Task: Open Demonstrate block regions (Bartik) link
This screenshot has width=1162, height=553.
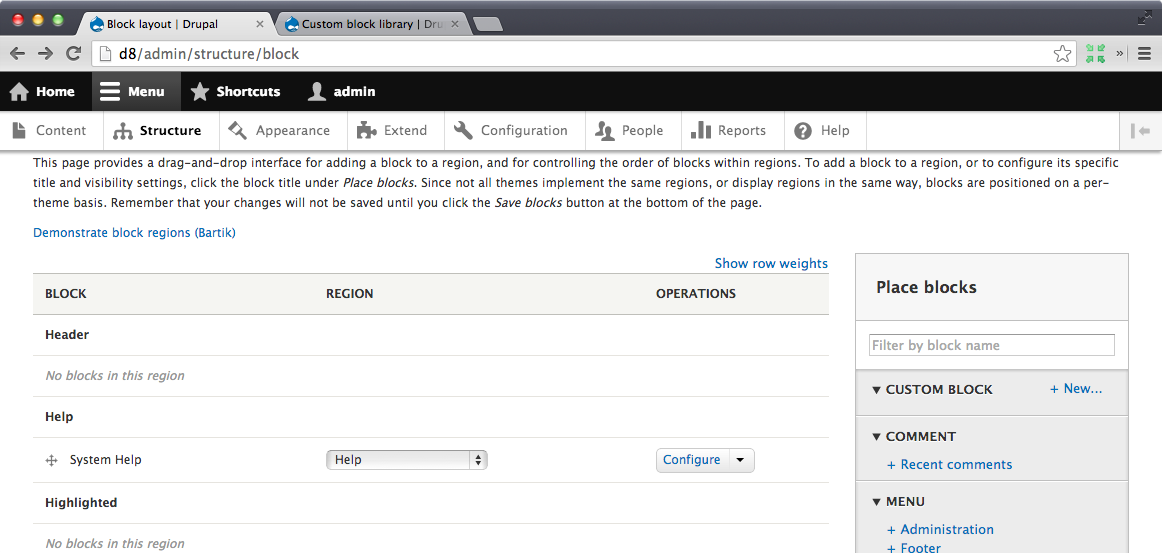Action: coord(134,233)
